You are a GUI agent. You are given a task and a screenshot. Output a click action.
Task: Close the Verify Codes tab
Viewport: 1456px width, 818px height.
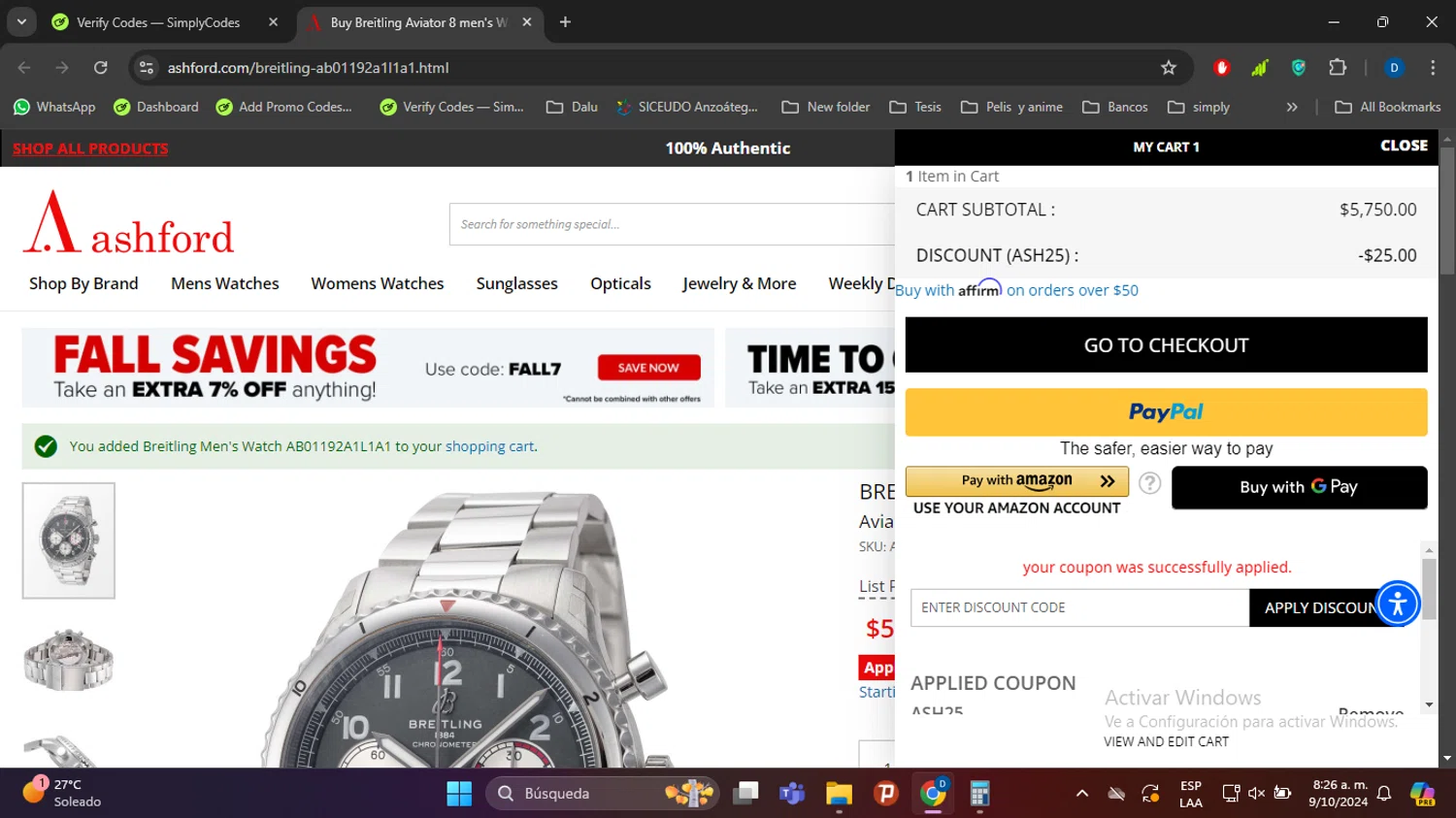[x=274, y=22]
